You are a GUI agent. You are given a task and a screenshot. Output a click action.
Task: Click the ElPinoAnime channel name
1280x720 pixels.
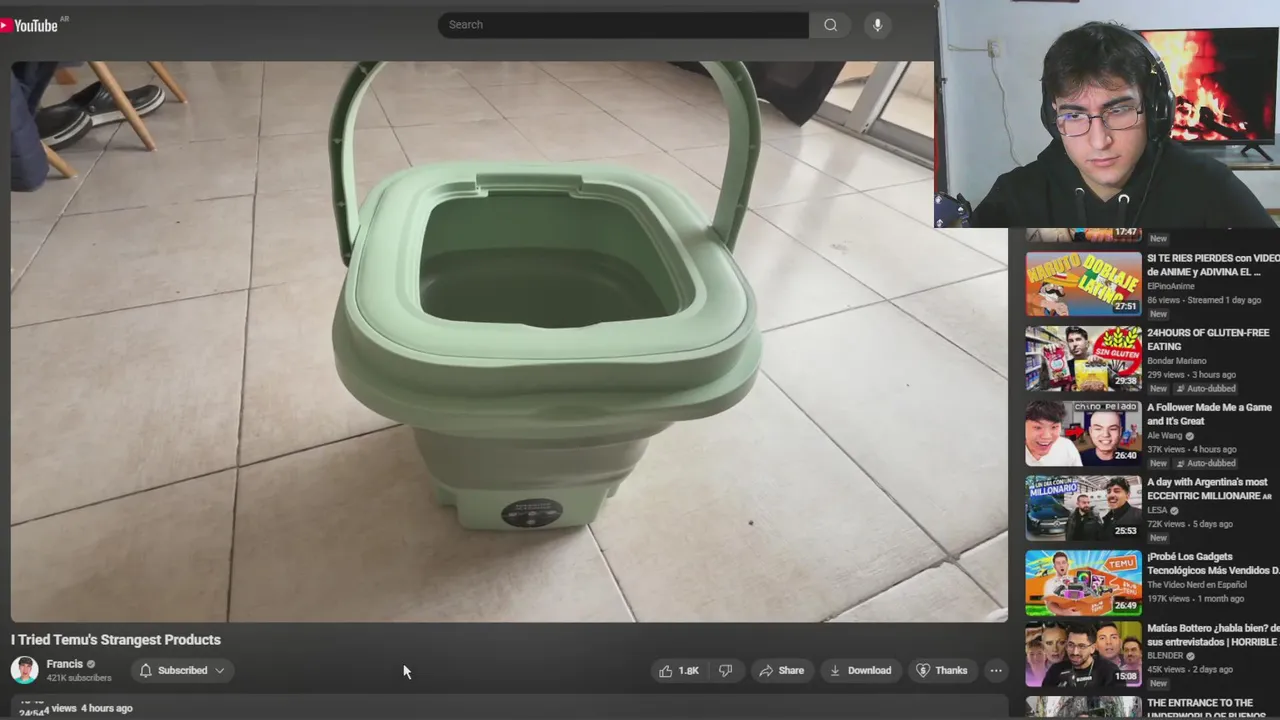pyautogui.click(x=1170, y=286)
